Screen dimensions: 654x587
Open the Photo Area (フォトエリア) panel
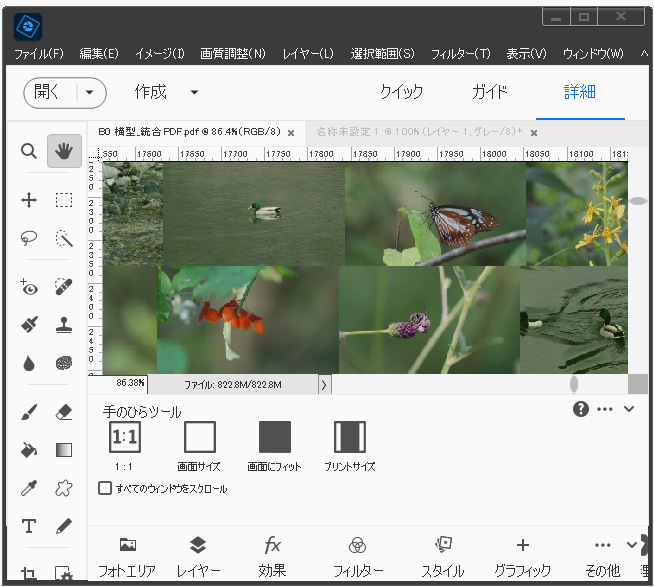coord(127,557)
